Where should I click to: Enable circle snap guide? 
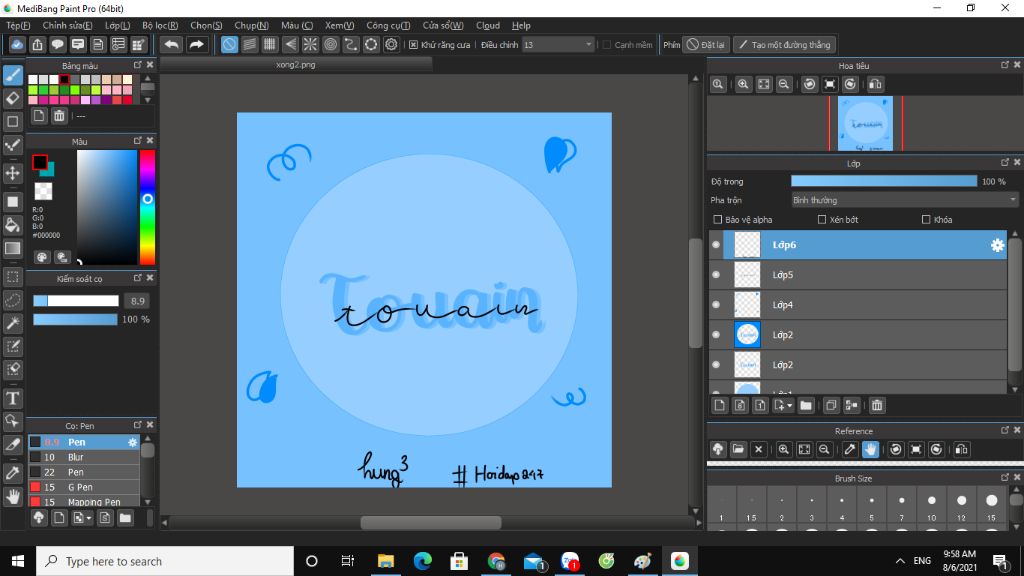point(330,44)
